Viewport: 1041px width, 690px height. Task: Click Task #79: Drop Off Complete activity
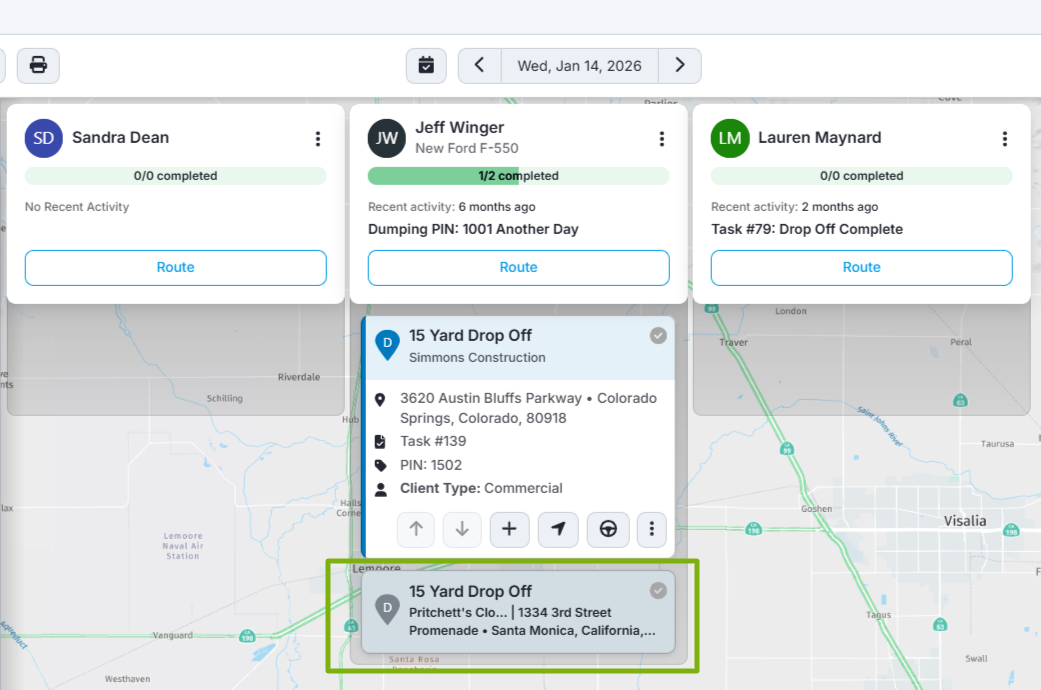[x=807, y=230]
